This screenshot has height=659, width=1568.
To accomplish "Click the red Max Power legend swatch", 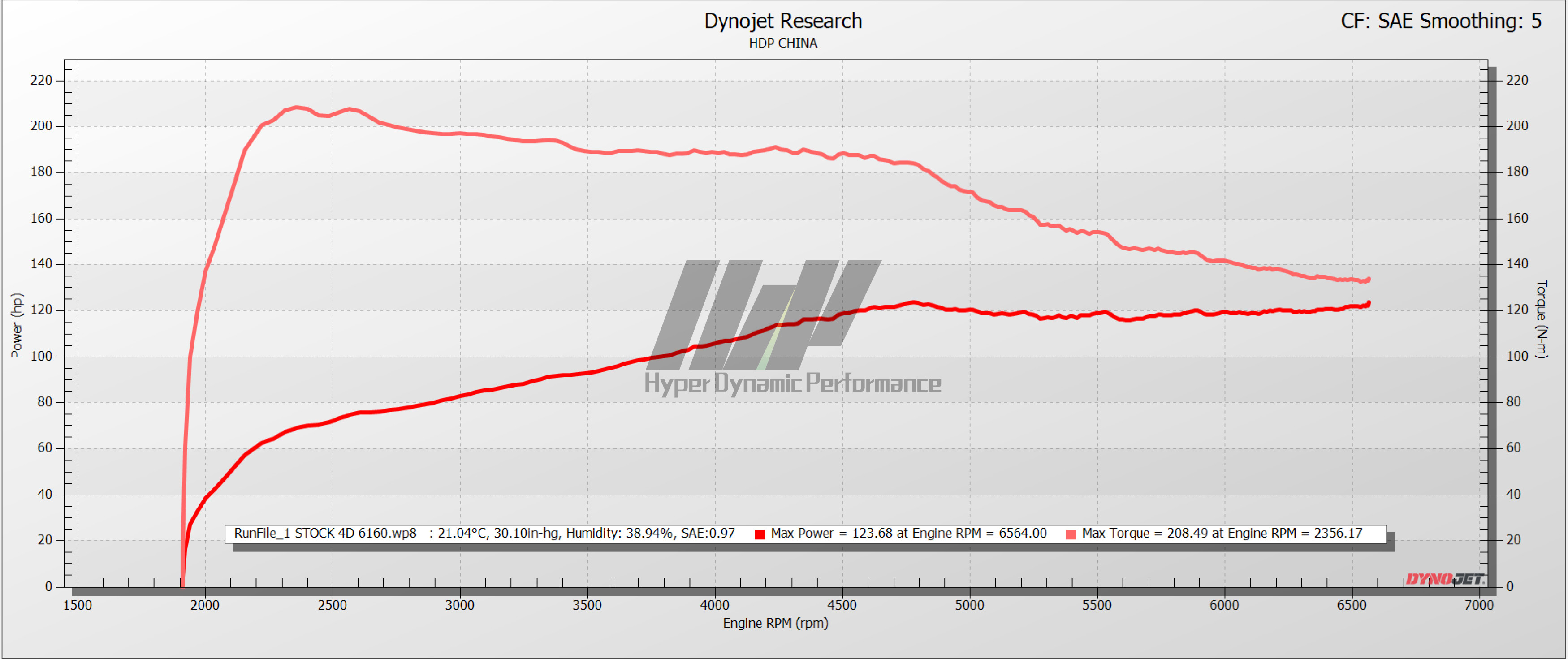I will pyautogui.click(x=760, y=534).
